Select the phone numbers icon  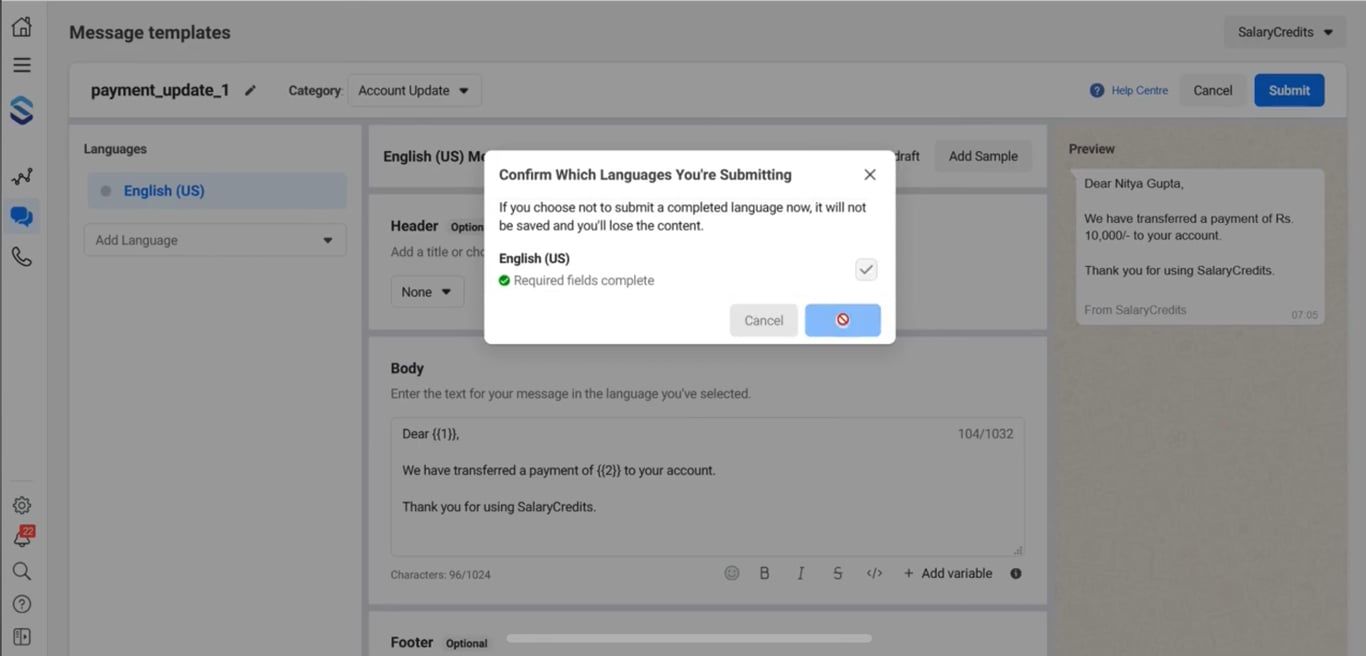[x=21, y=257]
